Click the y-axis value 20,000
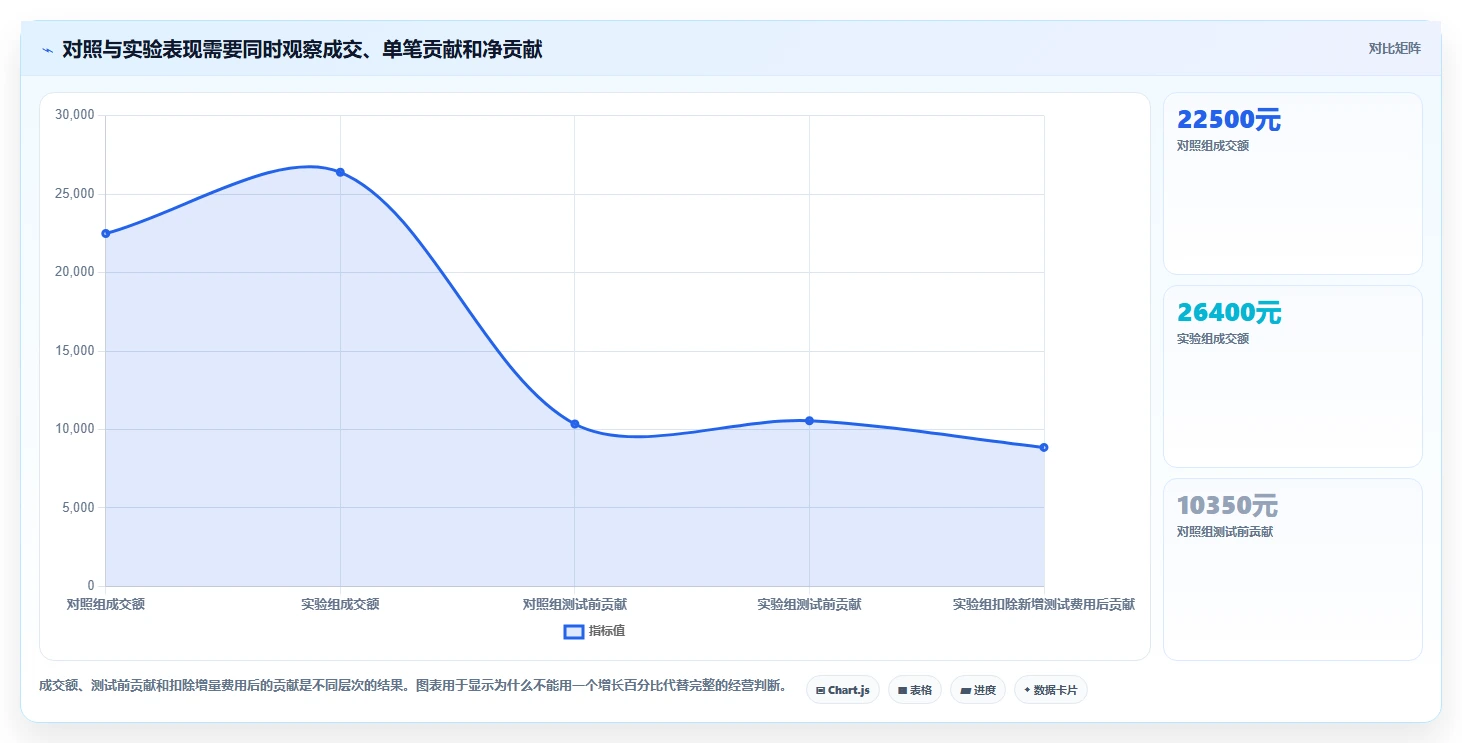The height and width of the screenshot is (743, 1462). click(75, 272)
